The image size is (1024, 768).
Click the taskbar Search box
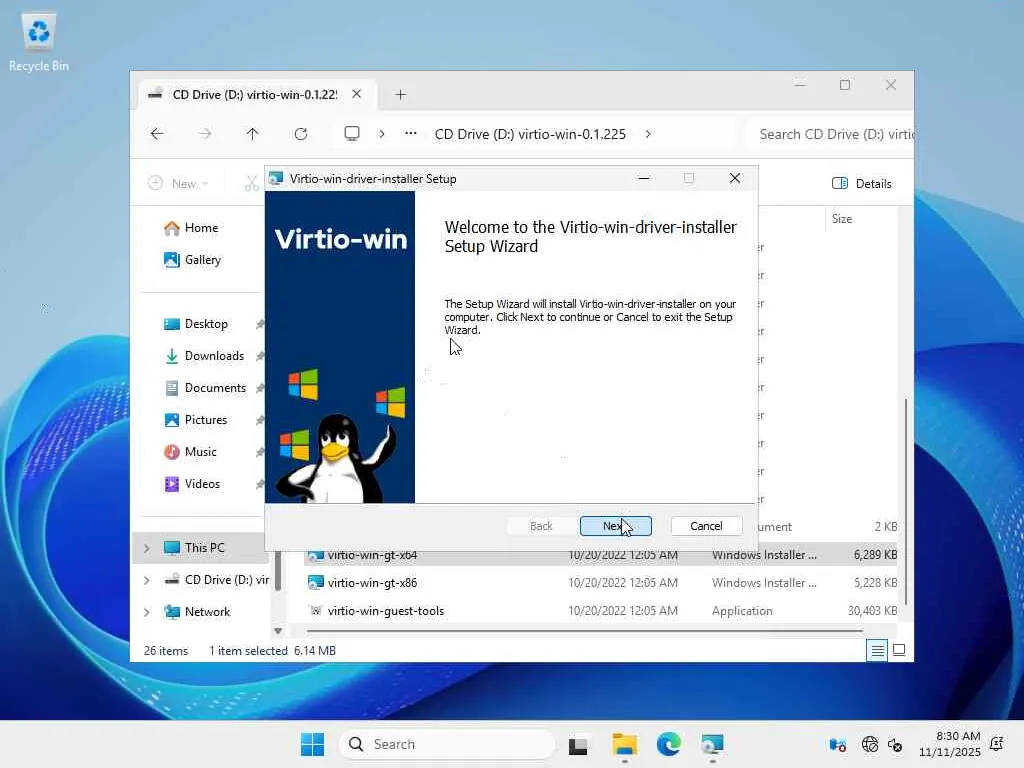coord(447,744)
